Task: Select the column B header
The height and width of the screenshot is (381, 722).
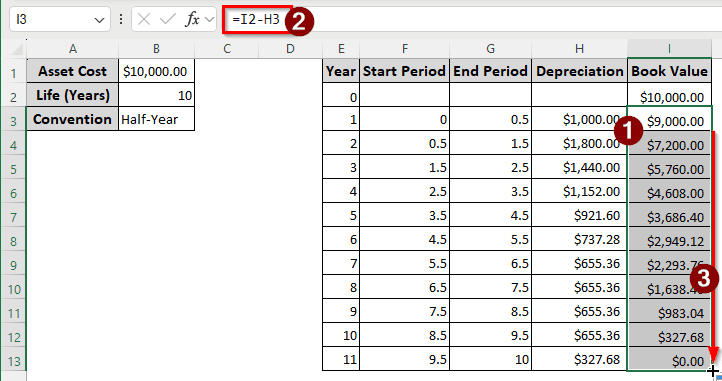Action: (157, 49)
